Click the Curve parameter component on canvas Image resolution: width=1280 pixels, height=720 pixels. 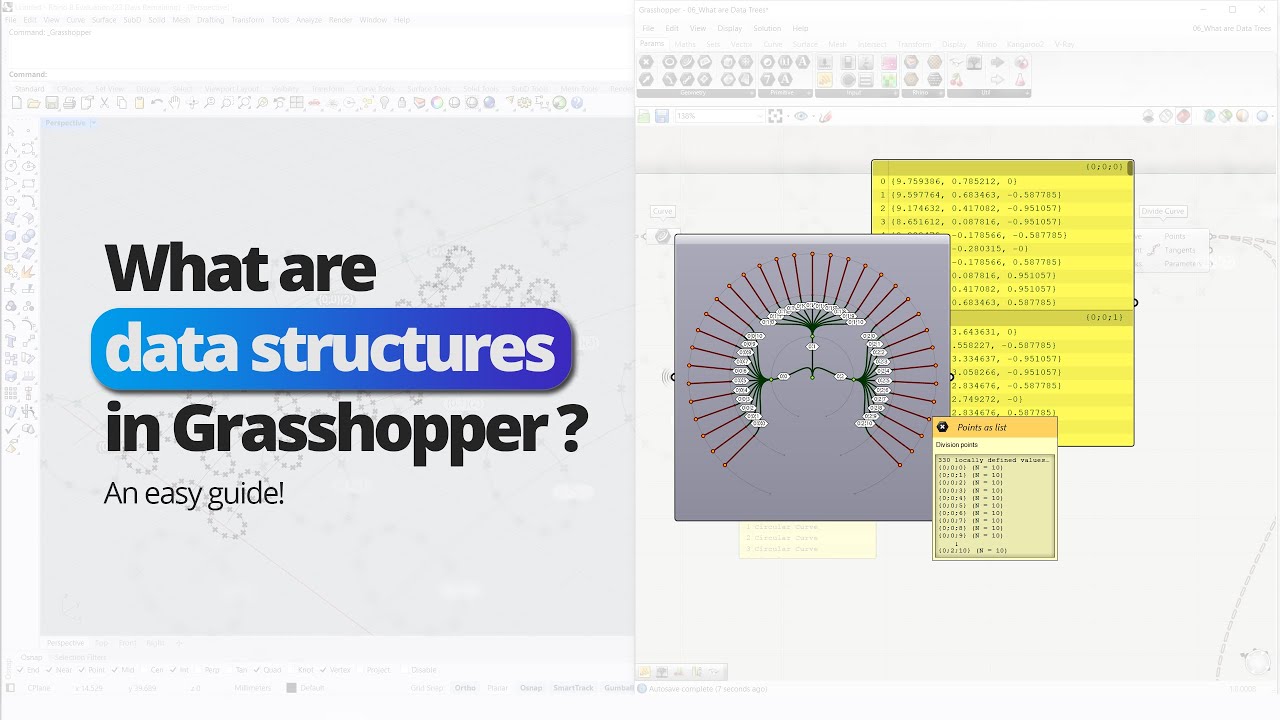662,236
